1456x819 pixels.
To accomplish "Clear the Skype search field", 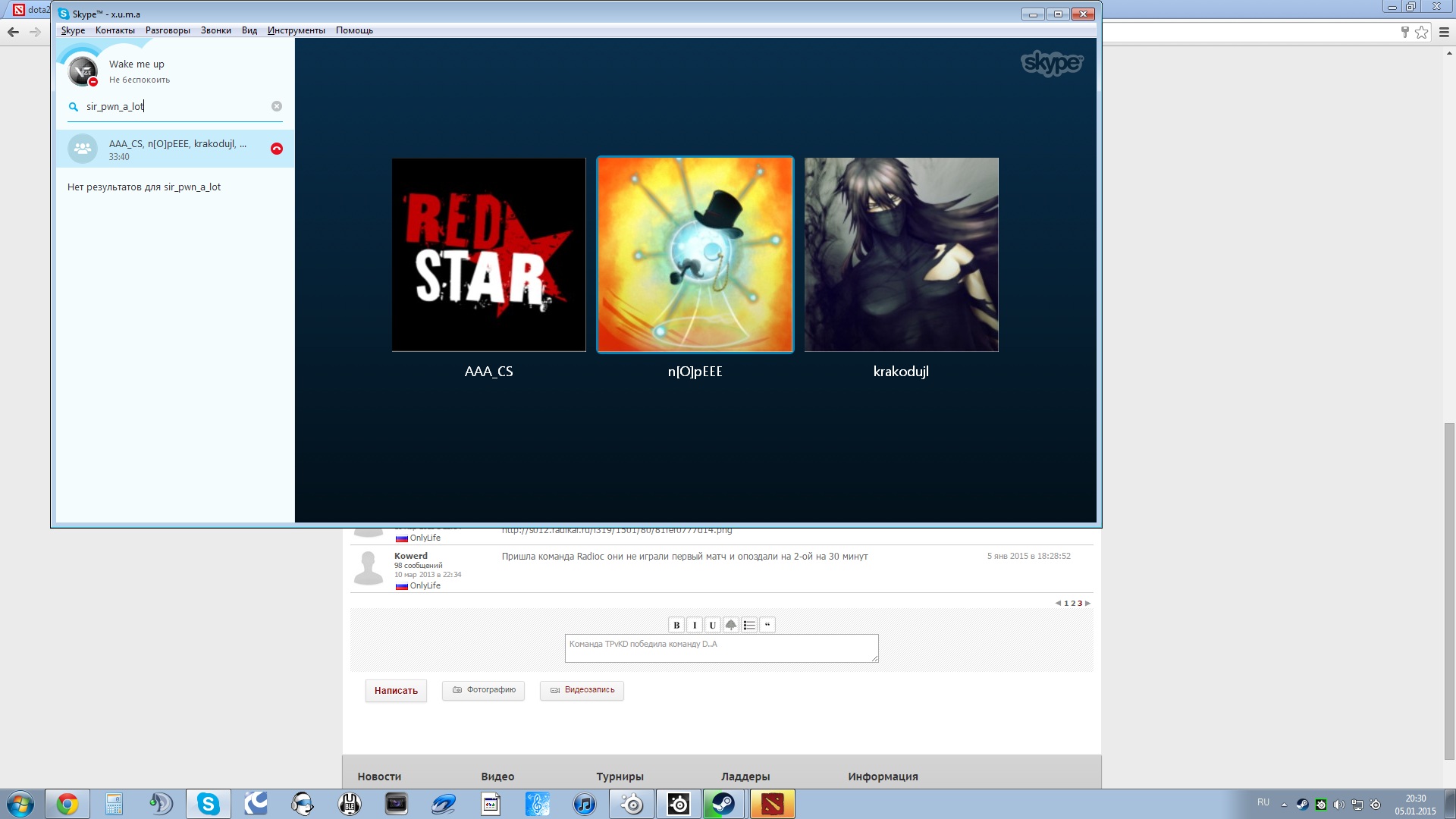I will (x=277, y=106).
